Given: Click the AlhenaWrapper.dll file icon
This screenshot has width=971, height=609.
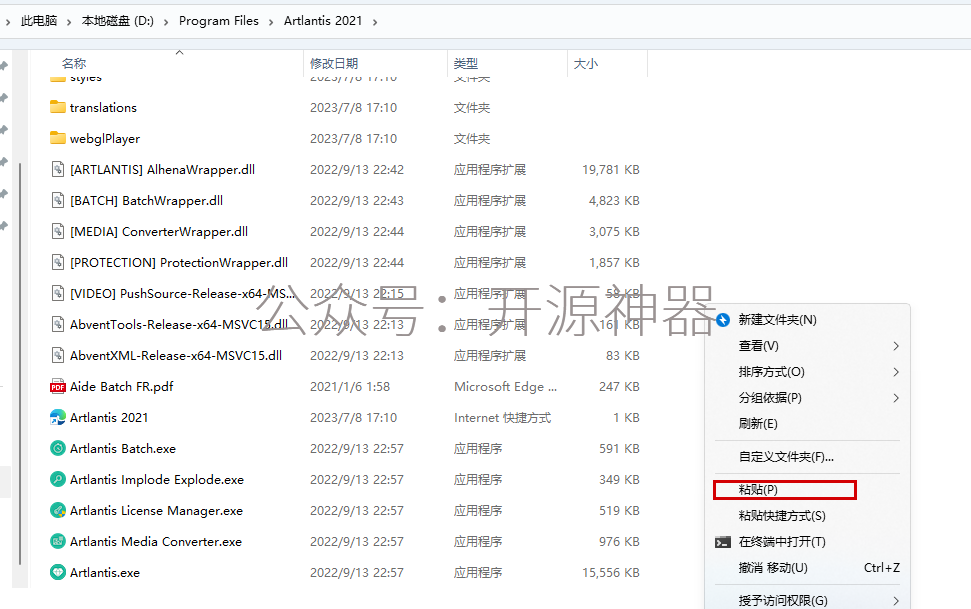Looking at the screenshot, I should click(x=58, y=169).
